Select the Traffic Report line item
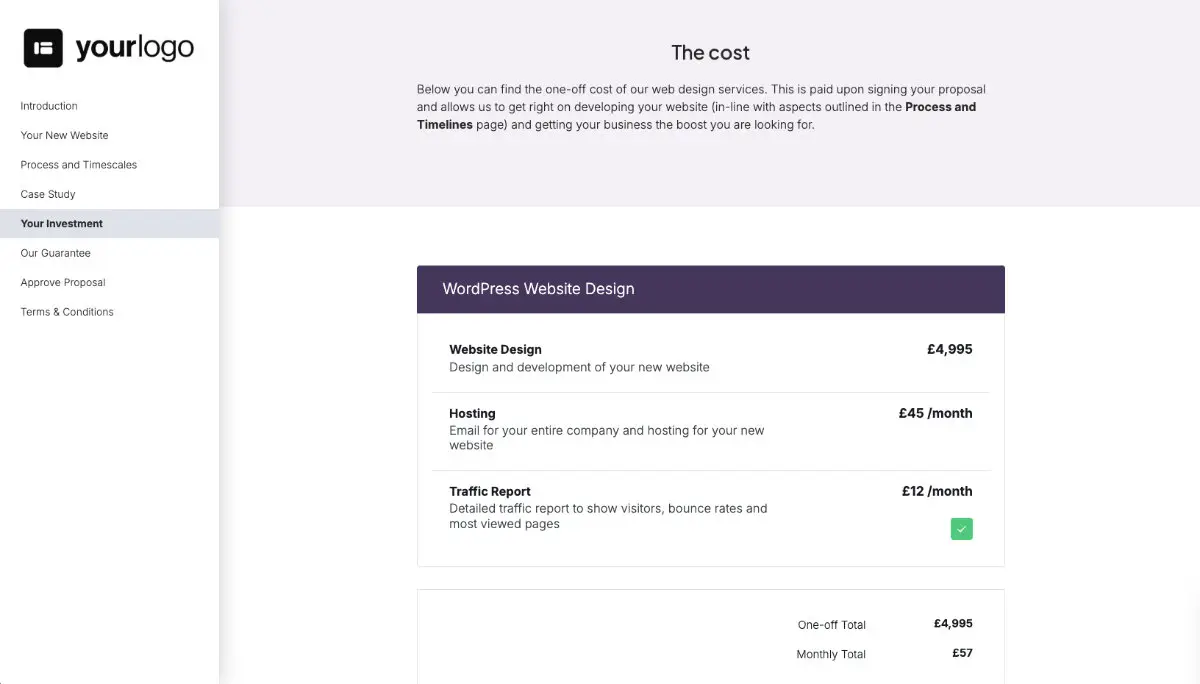The width and height of the screenshot is (1200, 684). [489, 491]
